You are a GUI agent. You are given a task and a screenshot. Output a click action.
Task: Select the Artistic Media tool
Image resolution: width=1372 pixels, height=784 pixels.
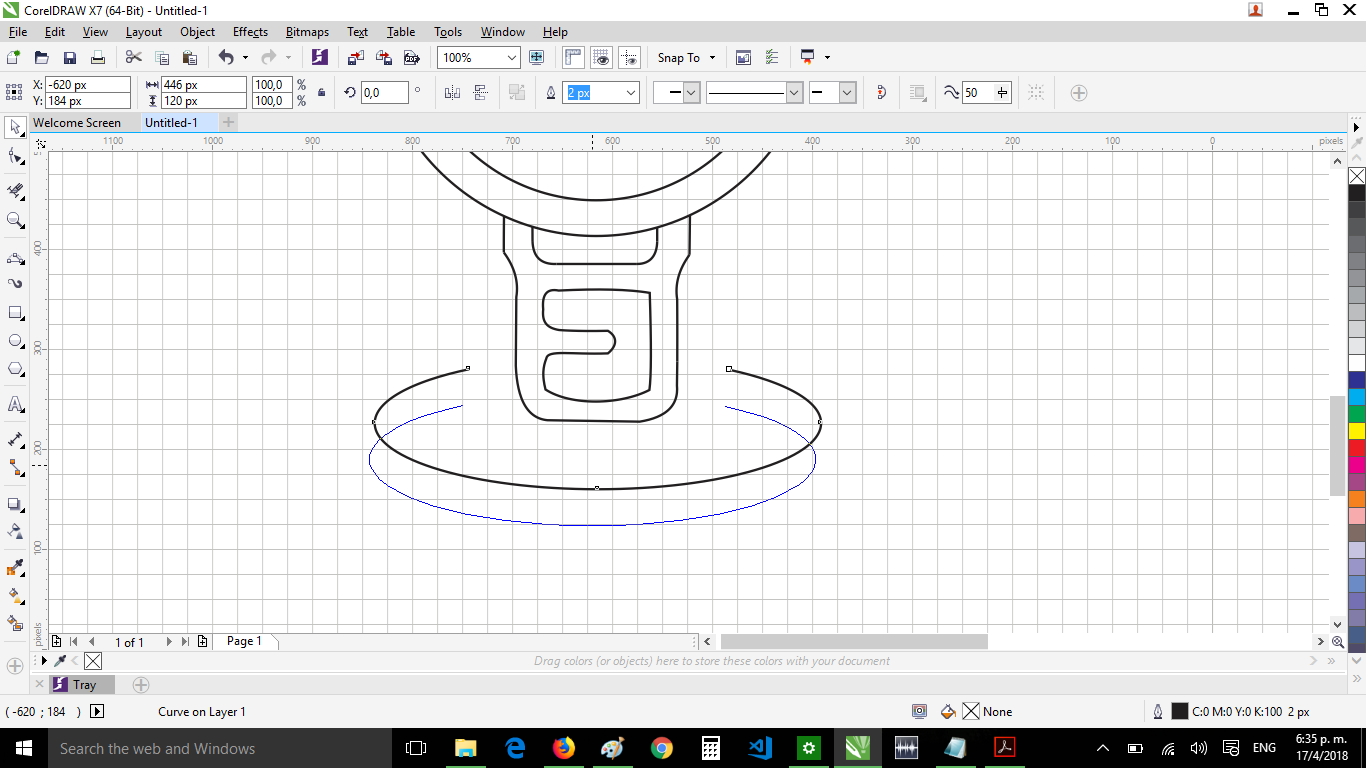pos(15,283)
